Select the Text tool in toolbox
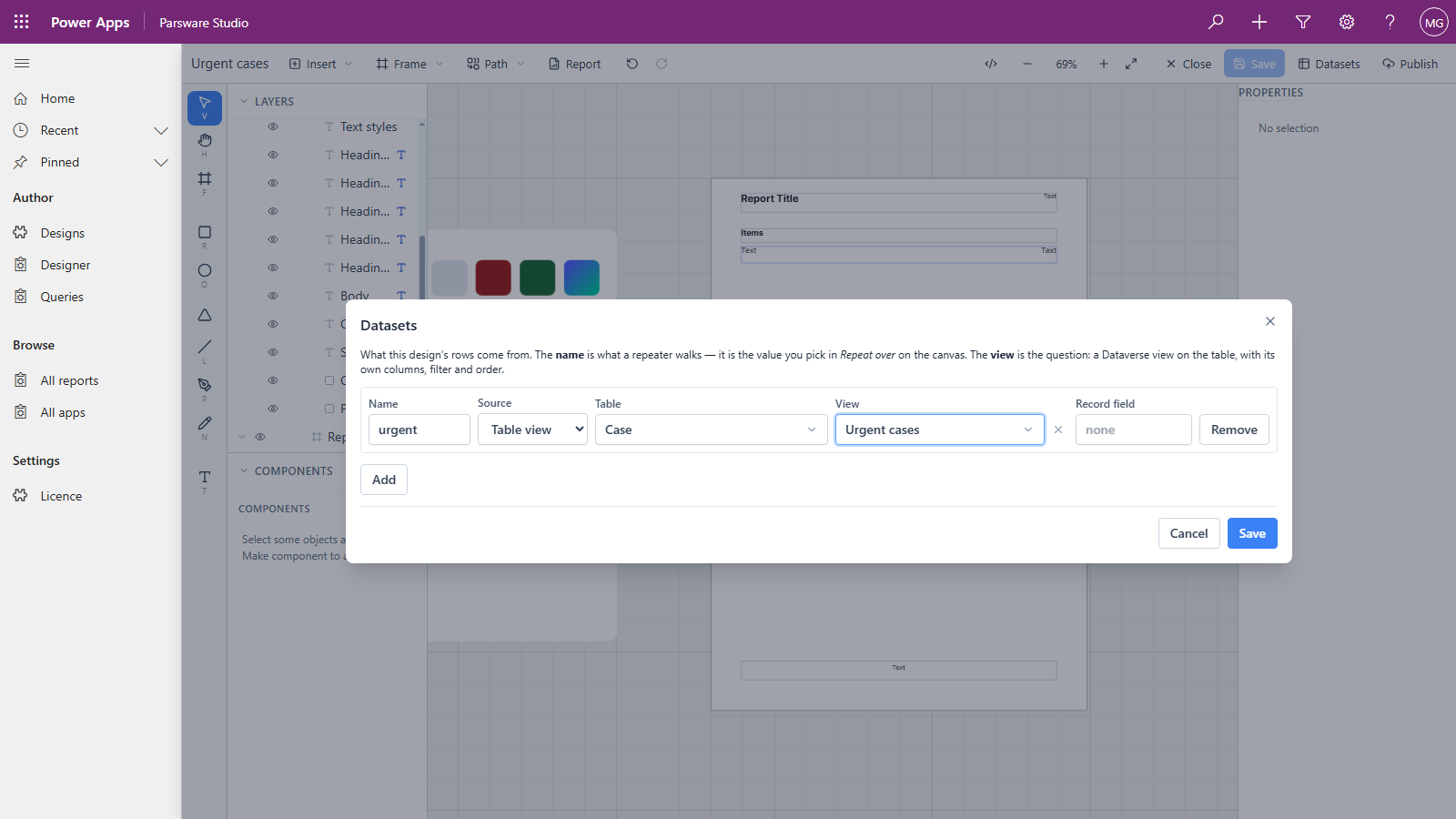The width and height of the screenshot is (1456, 819). 205,480
